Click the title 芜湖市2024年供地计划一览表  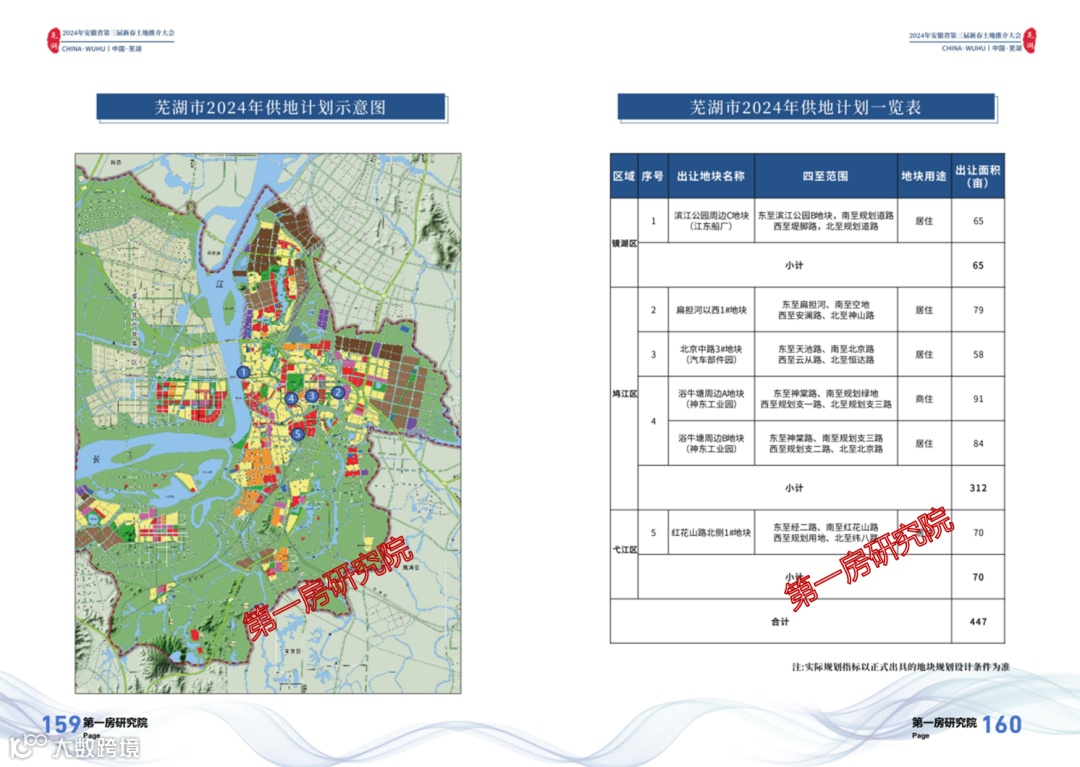tap(806, 107)
